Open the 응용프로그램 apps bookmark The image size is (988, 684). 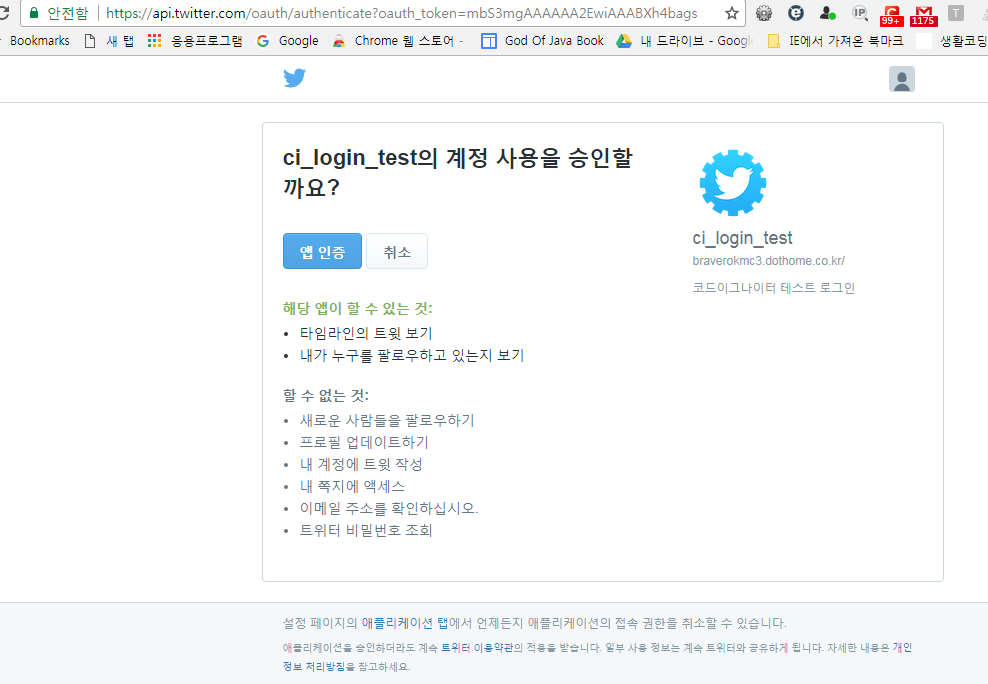pyautogui.click(x=195, y=41)
